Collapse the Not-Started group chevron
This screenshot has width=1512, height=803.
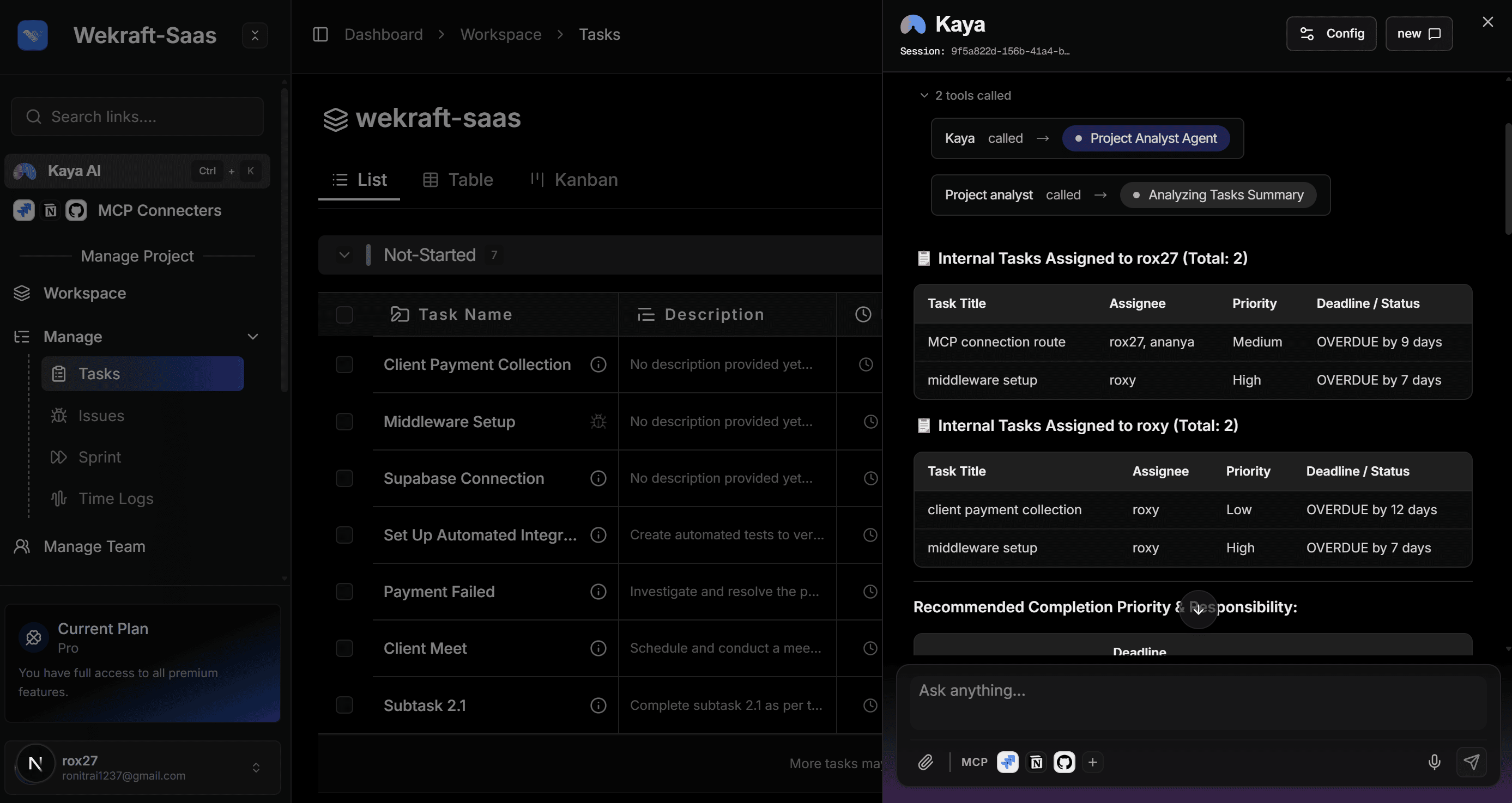point(344,255)
